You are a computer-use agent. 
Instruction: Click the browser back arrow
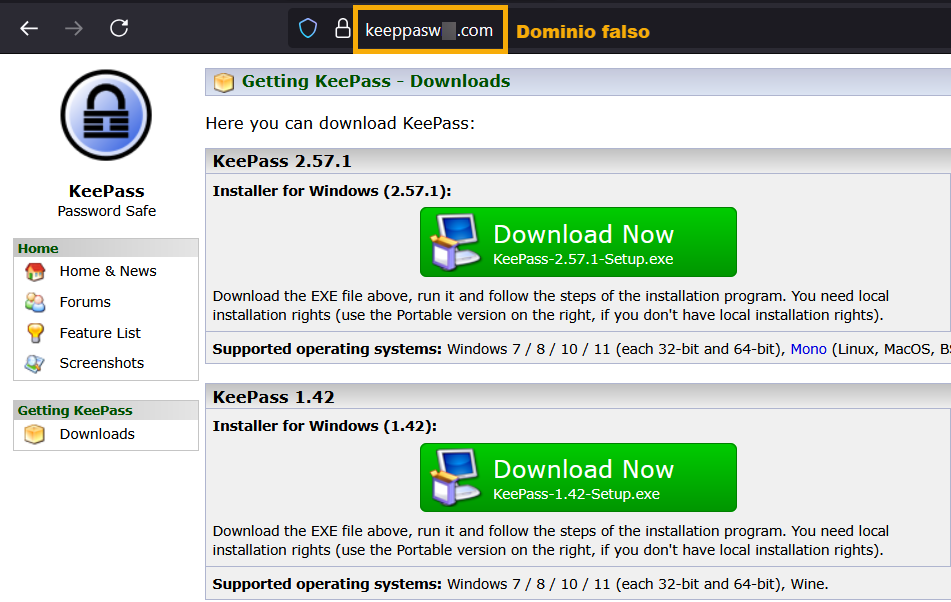pos(29,28)
